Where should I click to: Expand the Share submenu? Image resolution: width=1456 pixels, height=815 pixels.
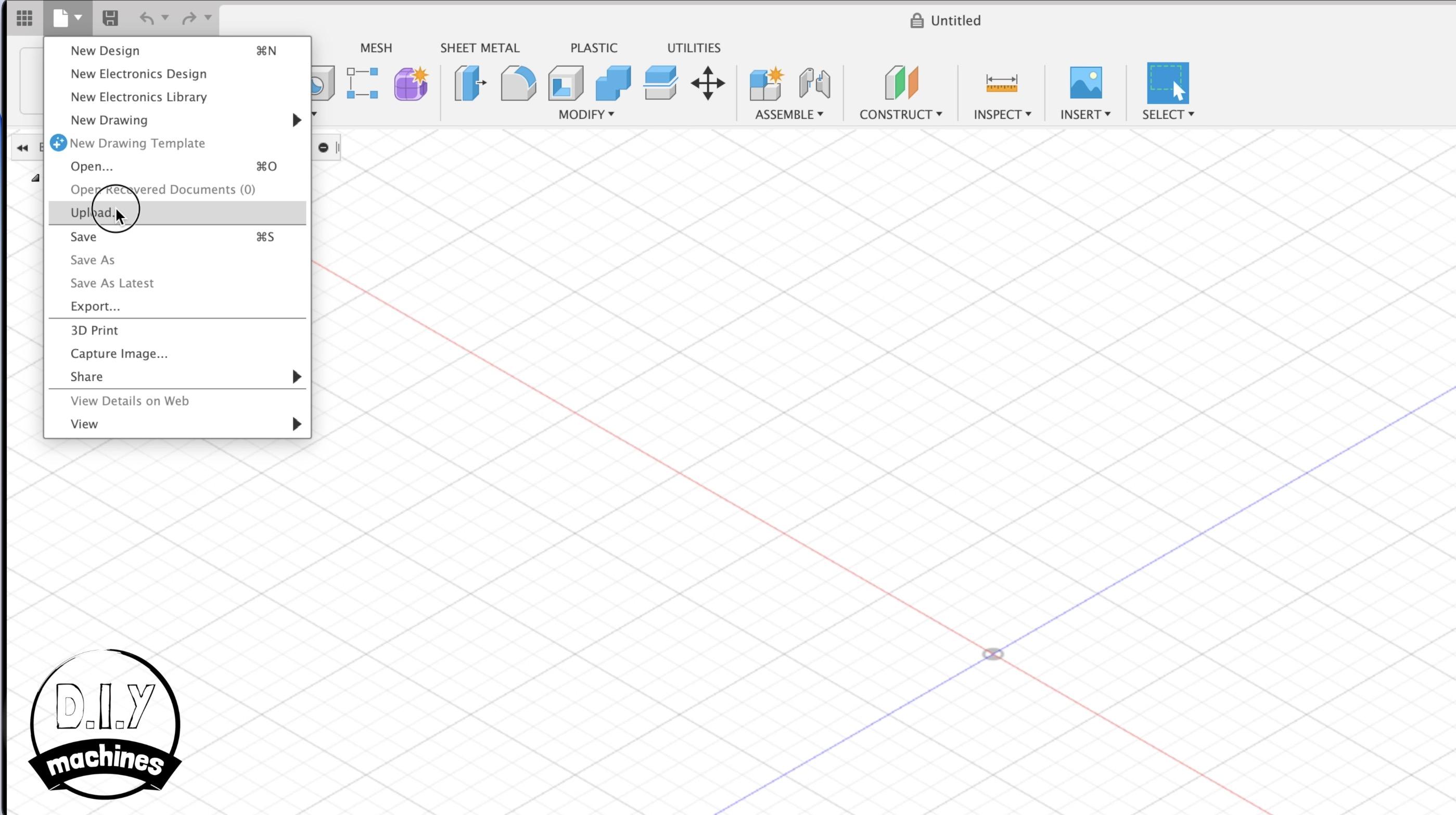[x=86, y=376]
